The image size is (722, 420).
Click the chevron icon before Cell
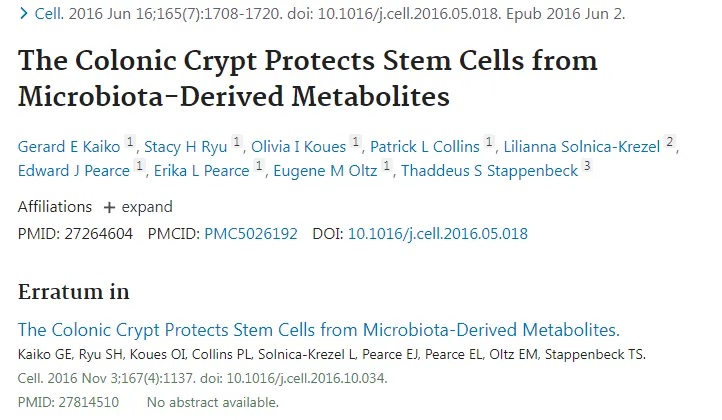click(23, 14)
